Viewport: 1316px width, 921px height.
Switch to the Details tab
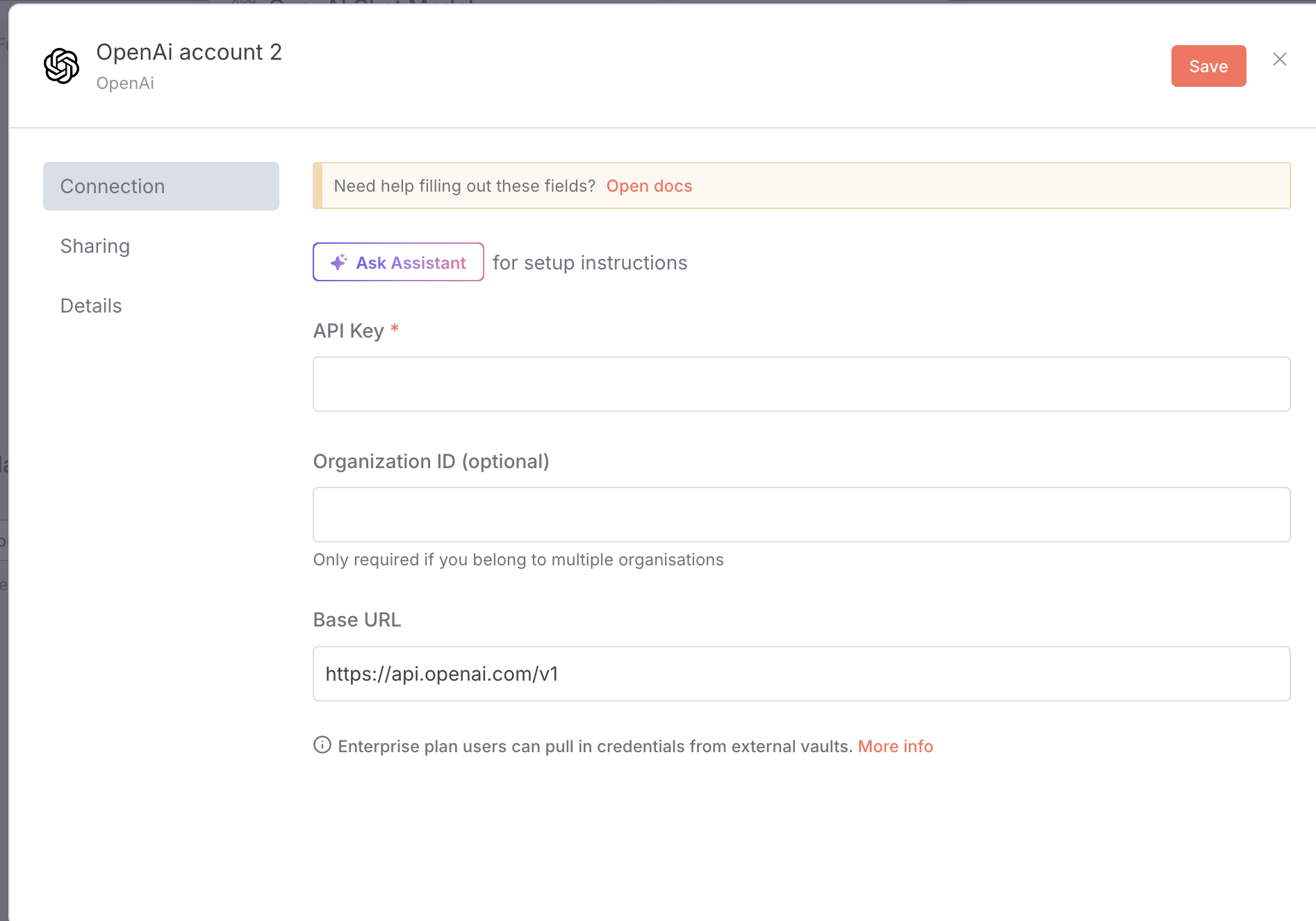91,306
